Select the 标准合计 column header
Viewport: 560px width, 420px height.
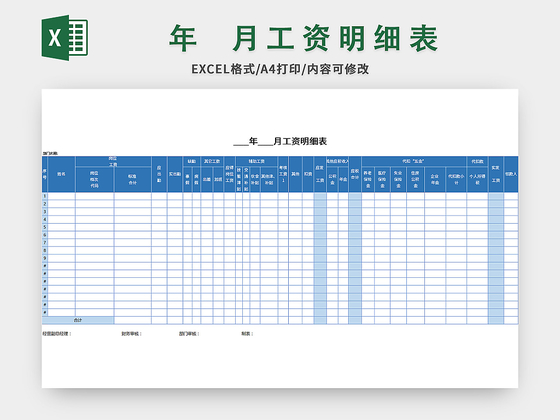[x=132, y=179]
